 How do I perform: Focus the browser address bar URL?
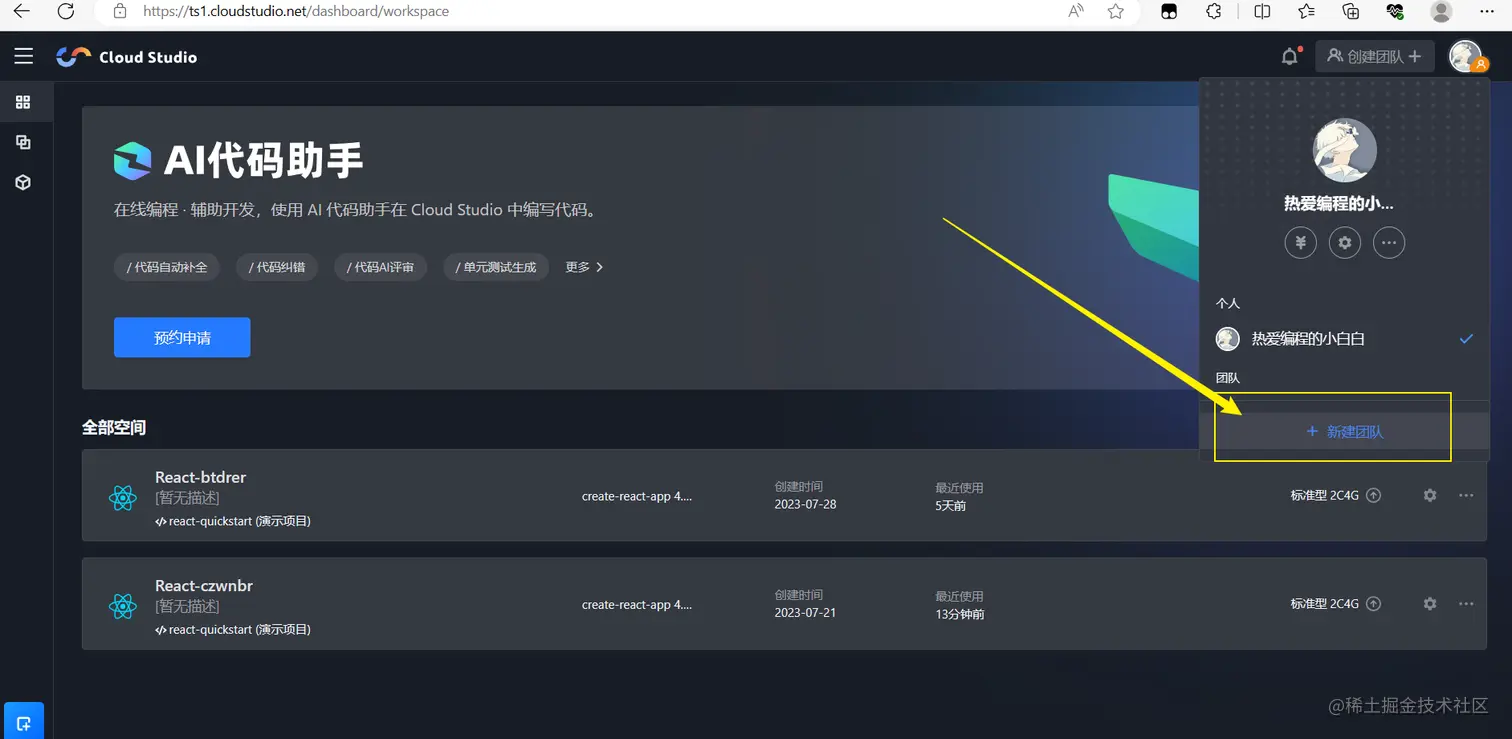(296, 12)
